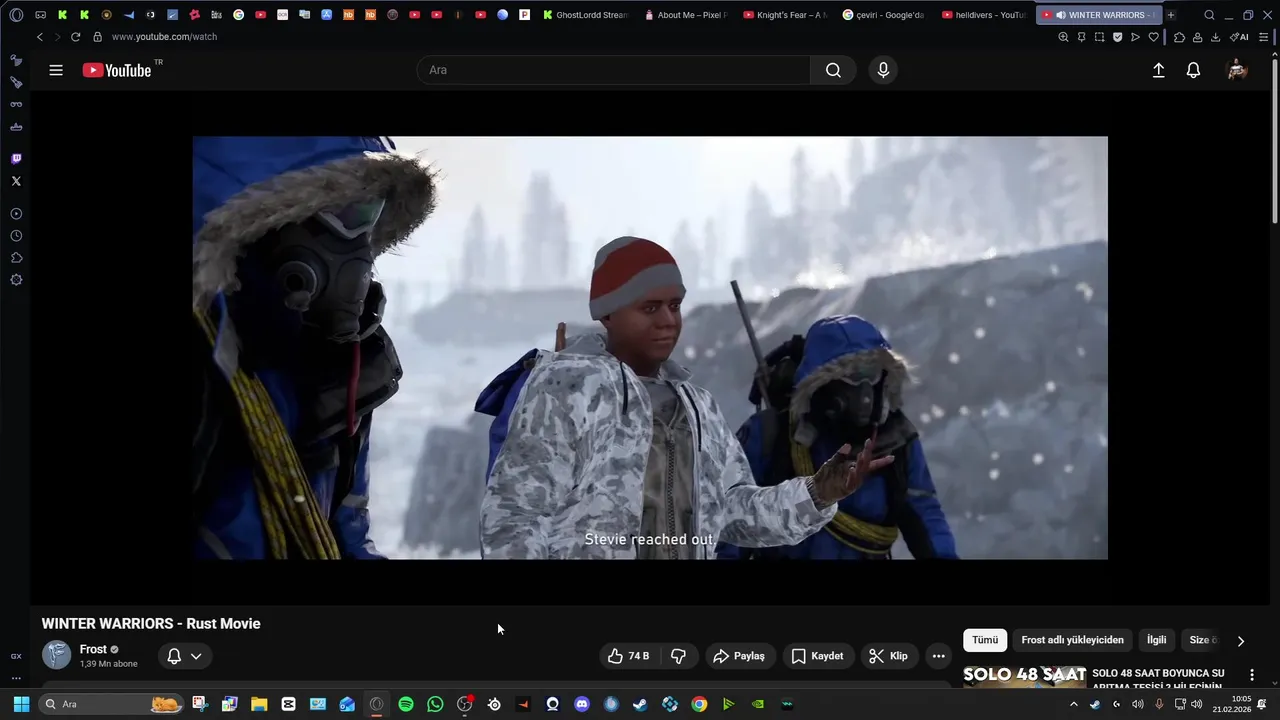The width and height of the screenshot is (1280, 720).
Task: Like the video with thumbs up
Action: click(629, 656)
